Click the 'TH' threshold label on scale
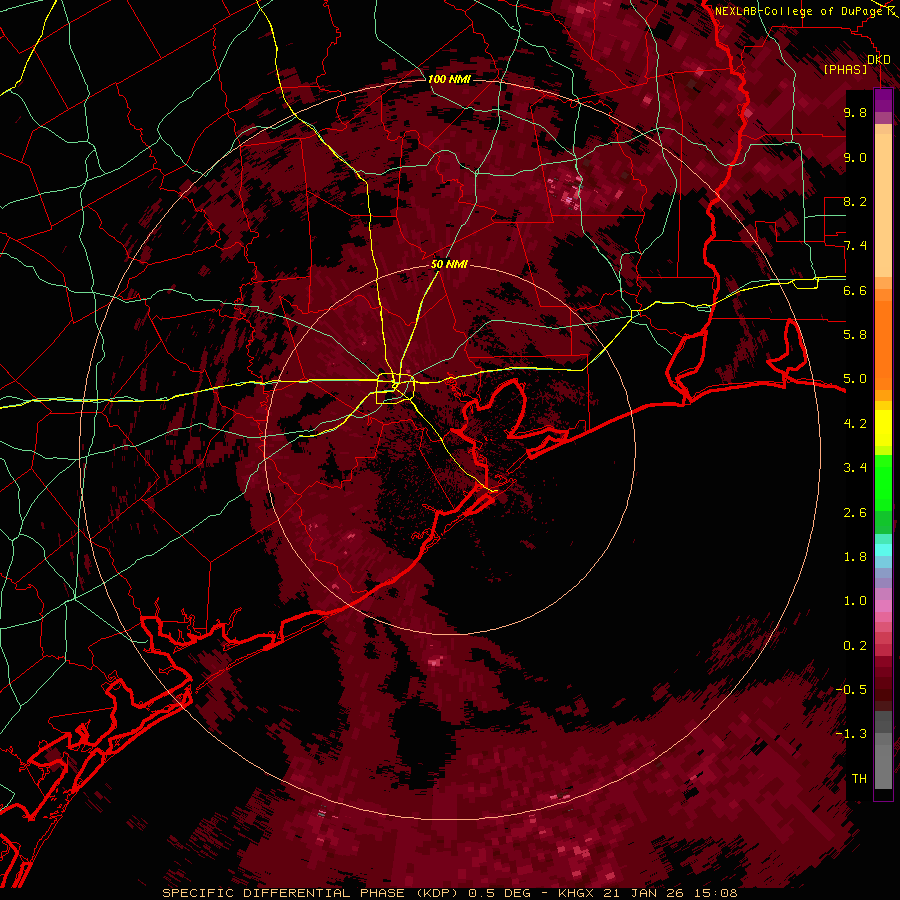 [859, 779]
